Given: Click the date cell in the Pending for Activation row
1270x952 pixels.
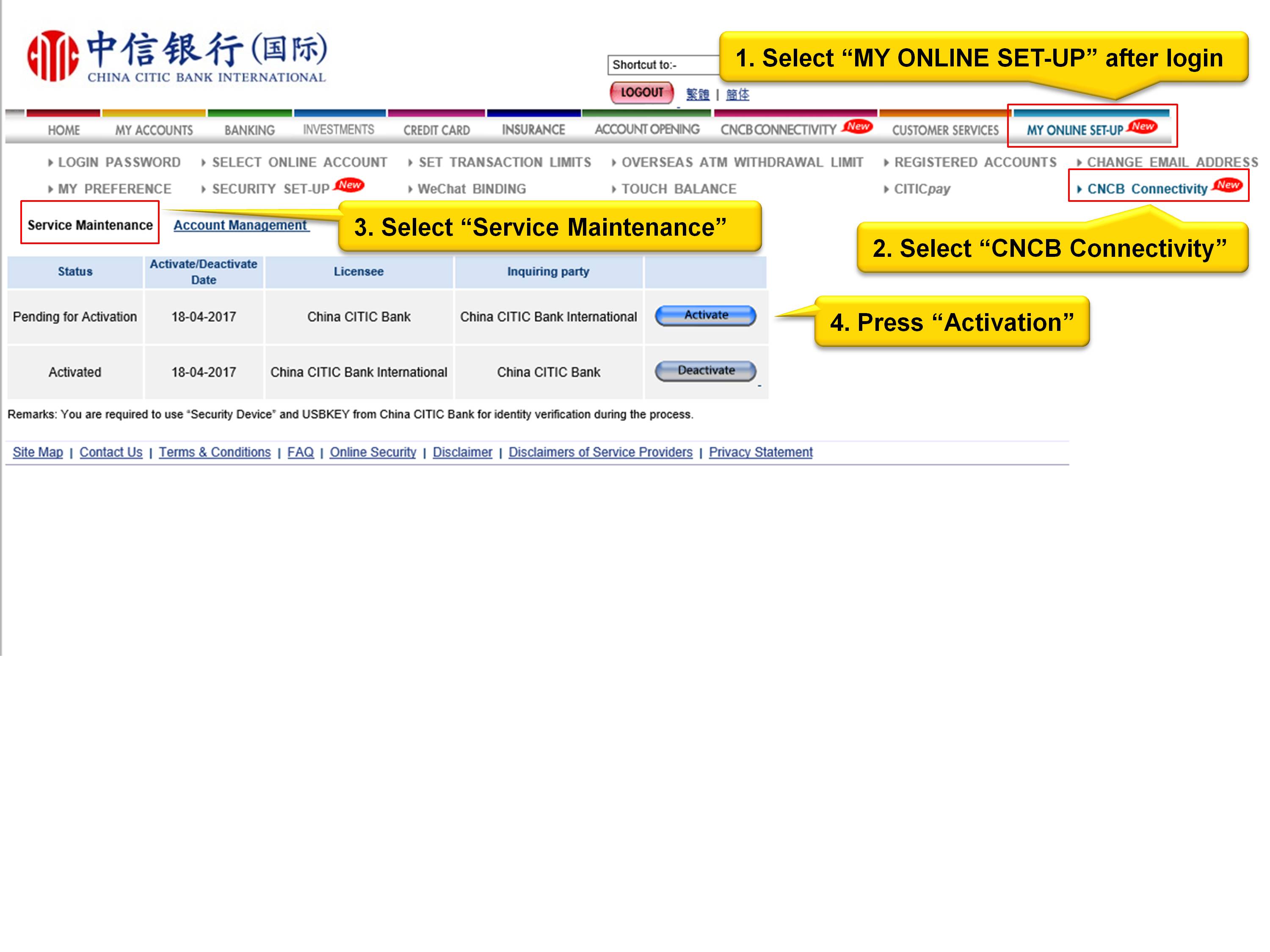Looking at the screenshot, I should click(204, 317).
